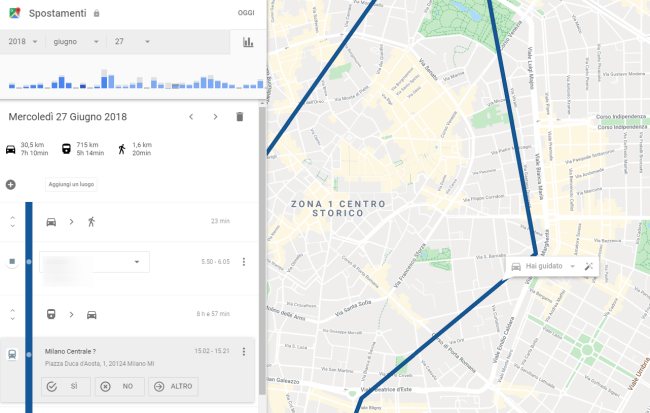Click train icon in 8 h 57 min segment
The width and height of the screenshot is (650, 413).
(x=51, y=314)
